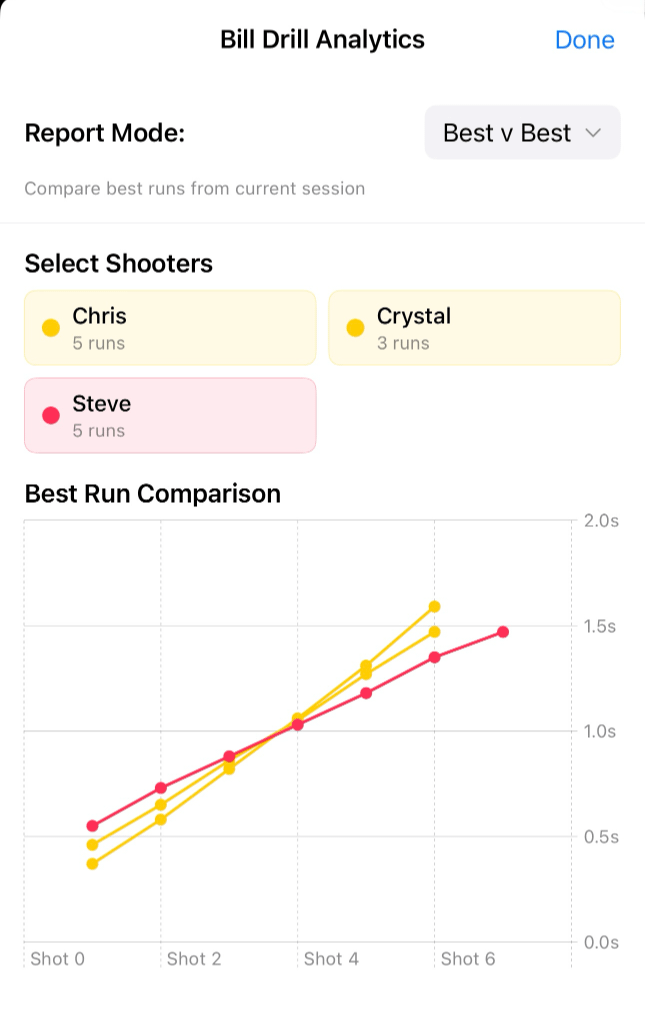Click the 2.0s y-axis label
Image resolution: width=645 pixels, height=1012 pixels.
coord(600,521)
